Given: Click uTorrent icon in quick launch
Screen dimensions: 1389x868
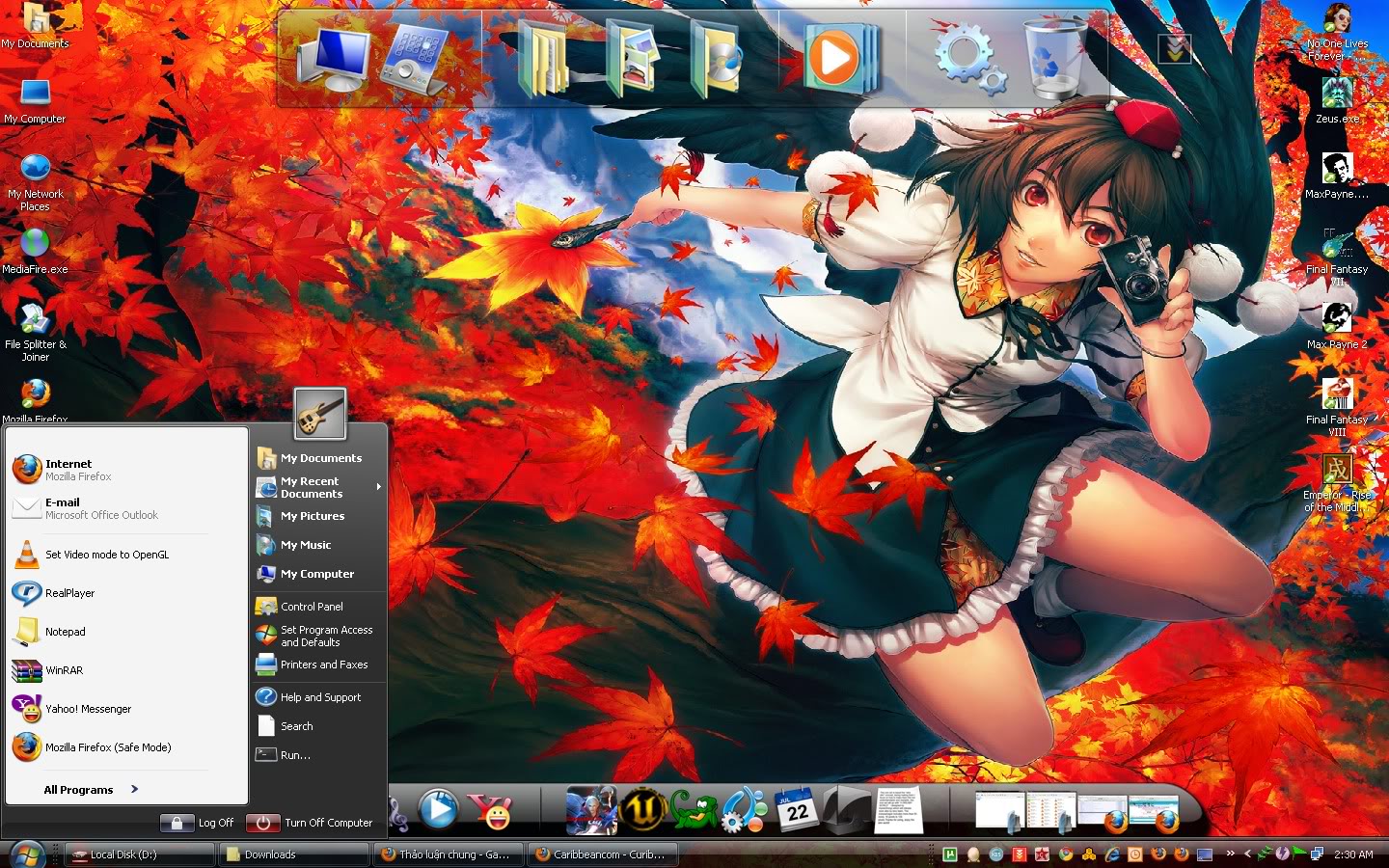Looking at the screenshot, I should (x=950, y=854).
